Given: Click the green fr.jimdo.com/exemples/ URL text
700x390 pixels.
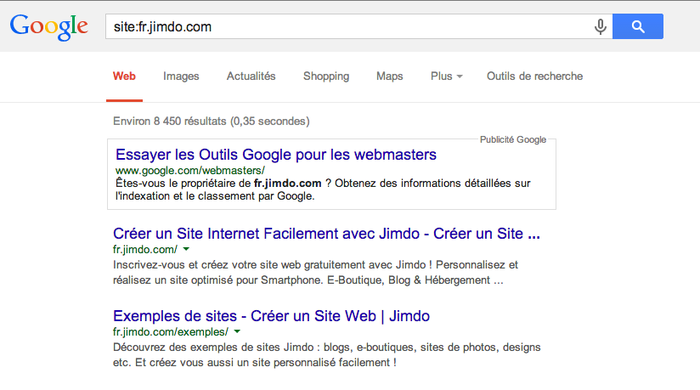Looking at the screenshot, I should (x=171, y=332).
